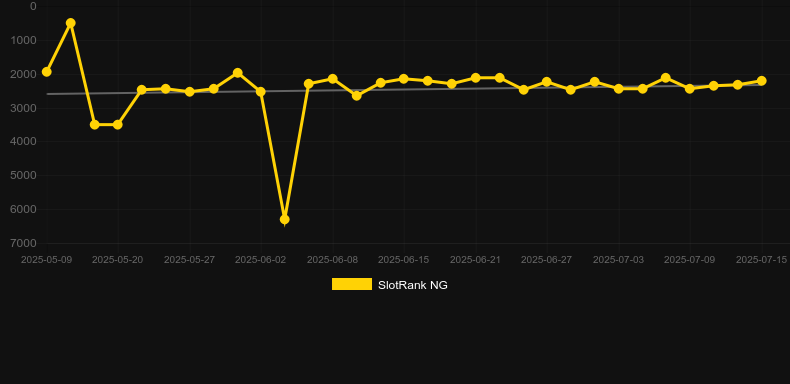Toggle the SlotRank NG legend label
This screenshot has height=384, width=790.
point(413,285)
